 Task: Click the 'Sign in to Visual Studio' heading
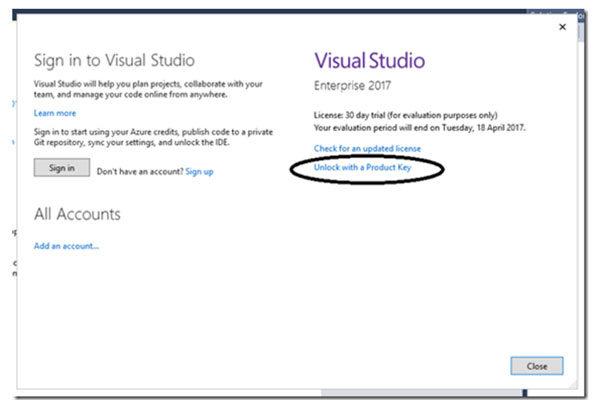114,60
